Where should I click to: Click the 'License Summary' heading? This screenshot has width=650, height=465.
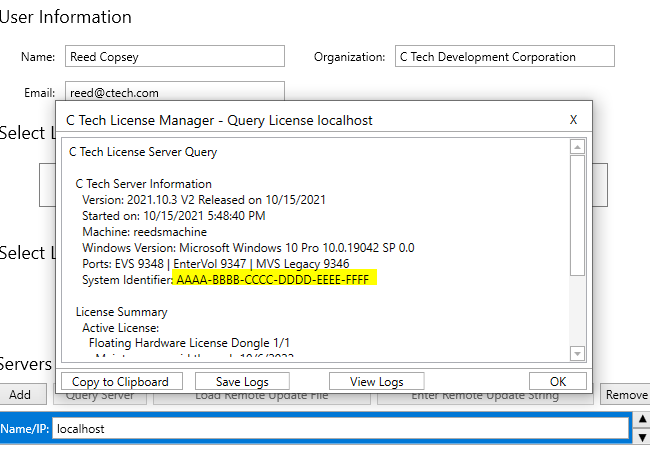click(121, 312)
